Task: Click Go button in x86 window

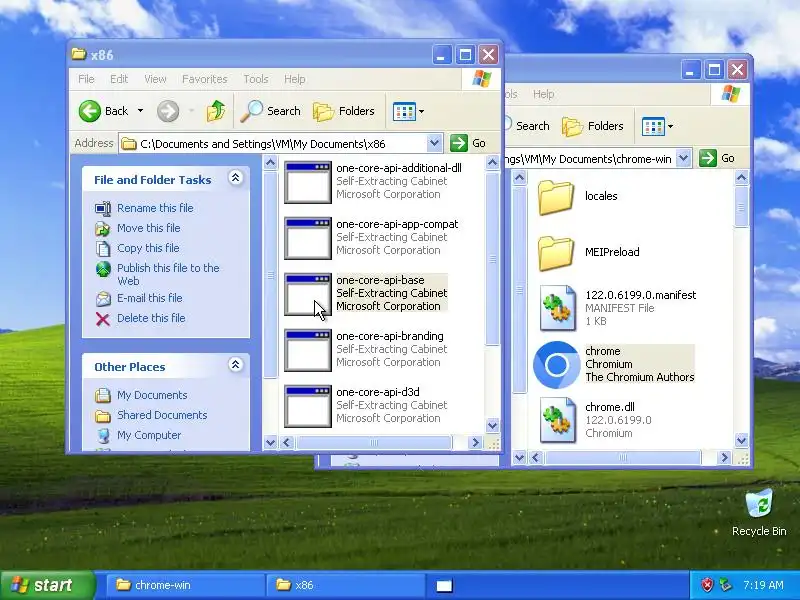Action: (x=468, y=143)
